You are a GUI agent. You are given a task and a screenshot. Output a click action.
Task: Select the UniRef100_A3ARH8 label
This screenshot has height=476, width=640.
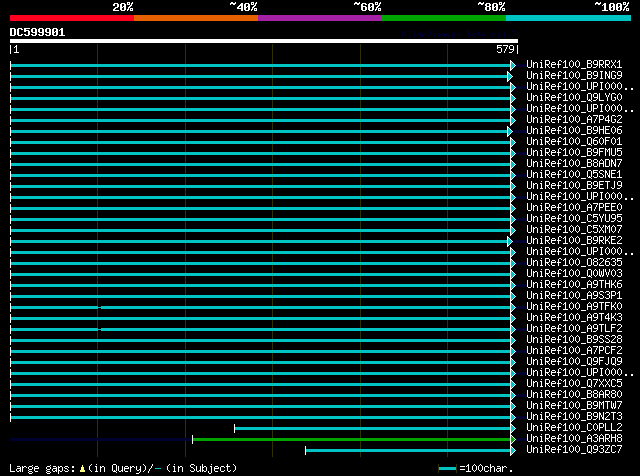(574, 439)
